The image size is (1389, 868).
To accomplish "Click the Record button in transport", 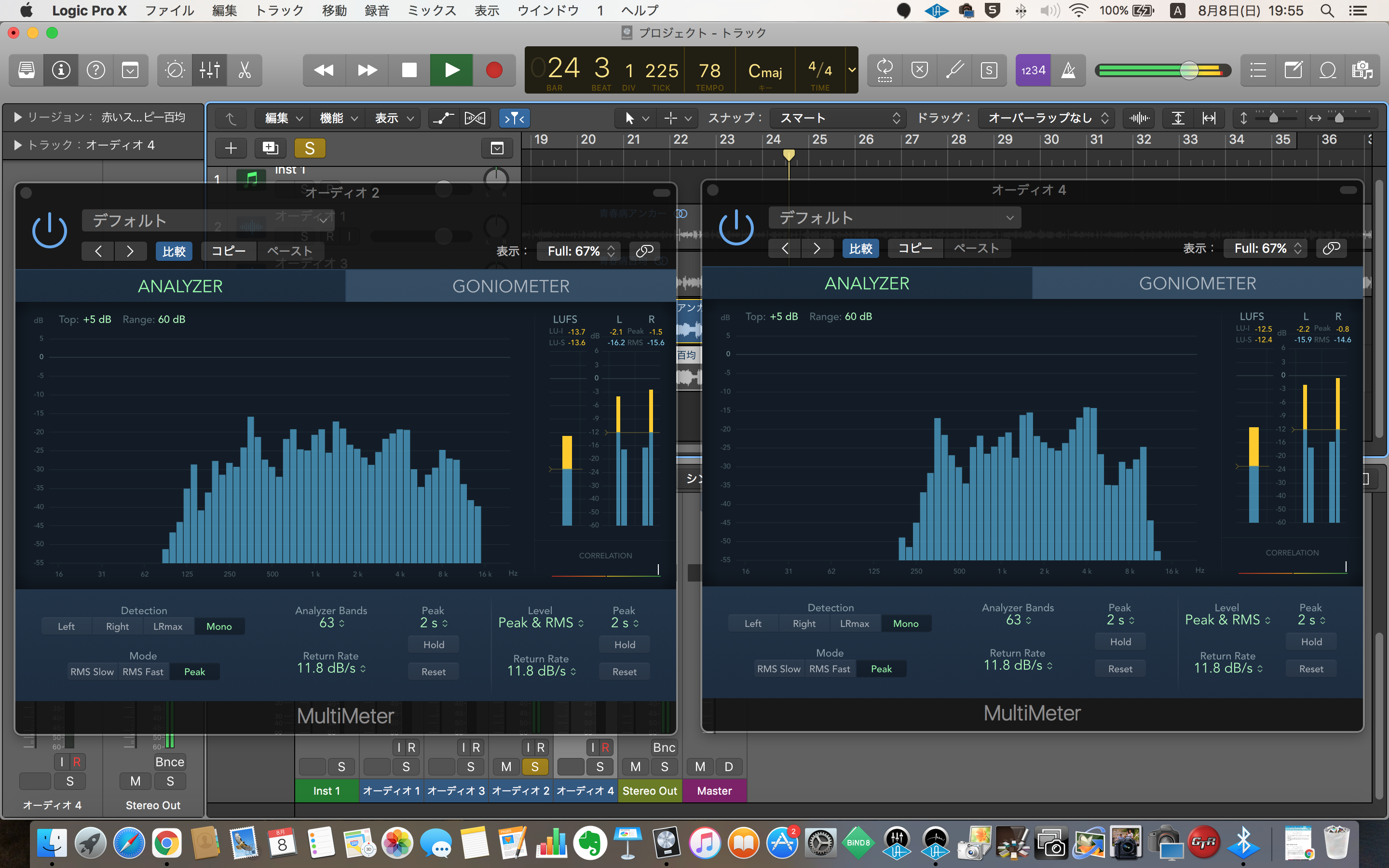I will (493, 70).
